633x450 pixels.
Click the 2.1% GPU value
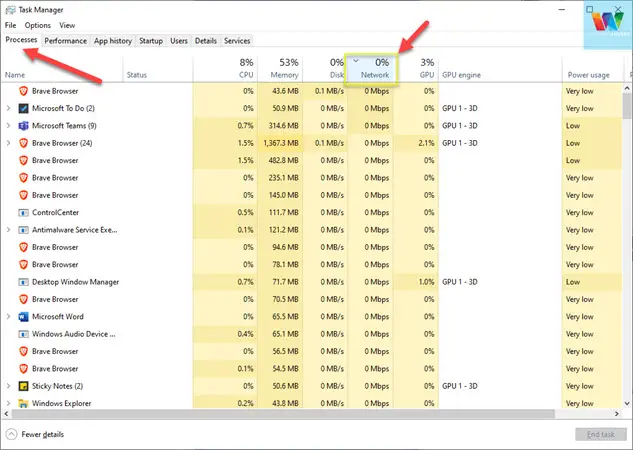point(426,143)
